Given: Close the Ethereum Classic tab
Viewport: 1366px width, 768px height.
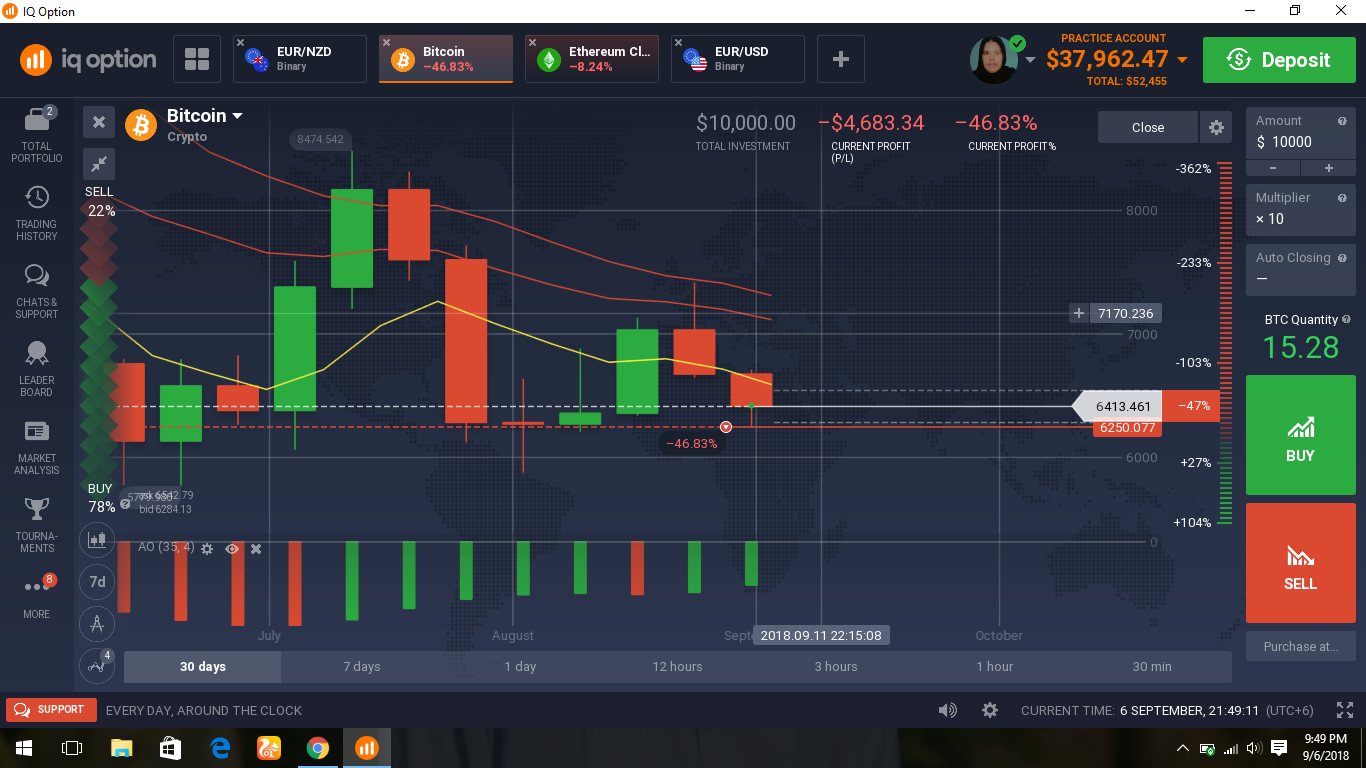Looking at the screenshot, I should point(533,43).
